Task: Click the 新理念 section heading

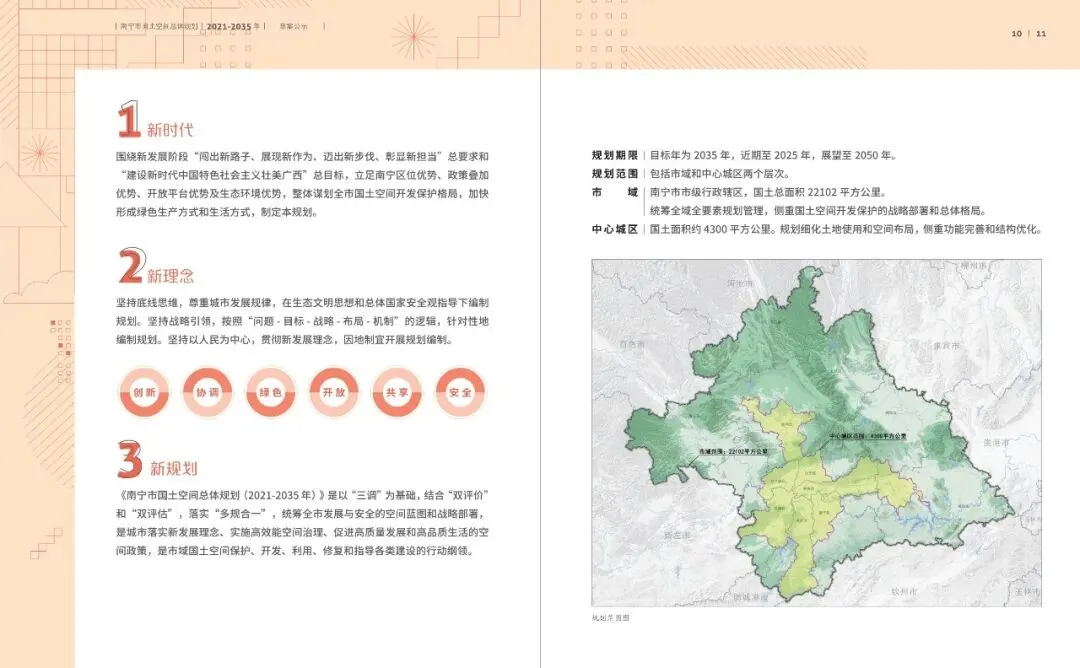Action: click(x=171, y=276)
